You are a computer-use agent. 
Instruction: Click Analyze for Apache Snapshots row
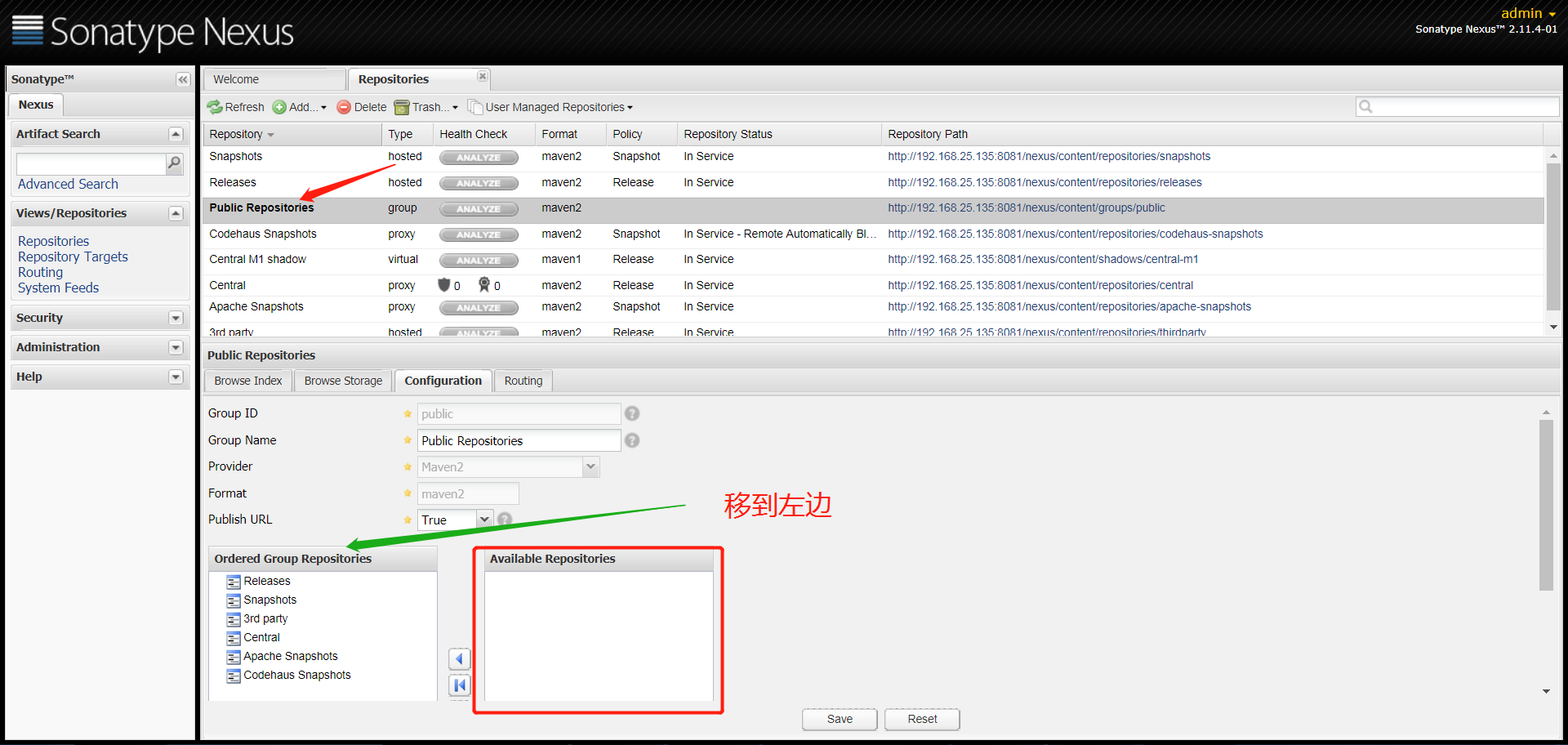pyautogui.click(x=479, y=308)
